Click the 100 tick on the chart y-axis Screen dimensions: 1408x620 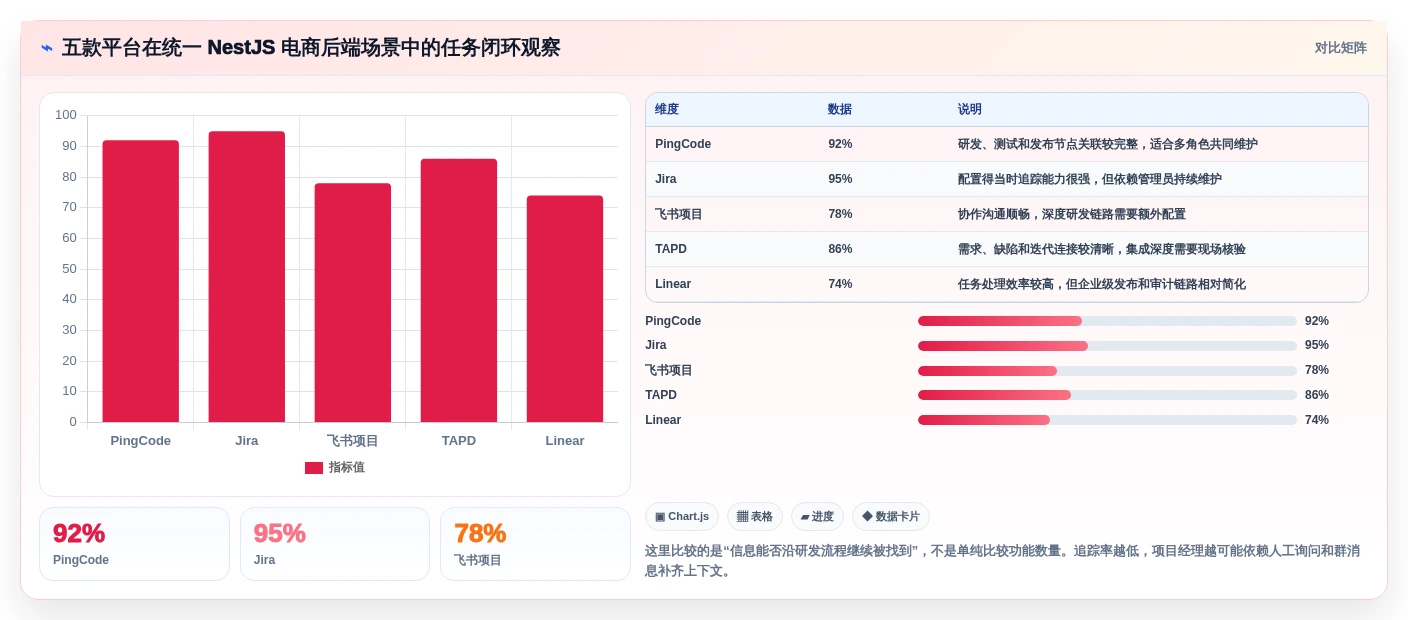(66, 115)
